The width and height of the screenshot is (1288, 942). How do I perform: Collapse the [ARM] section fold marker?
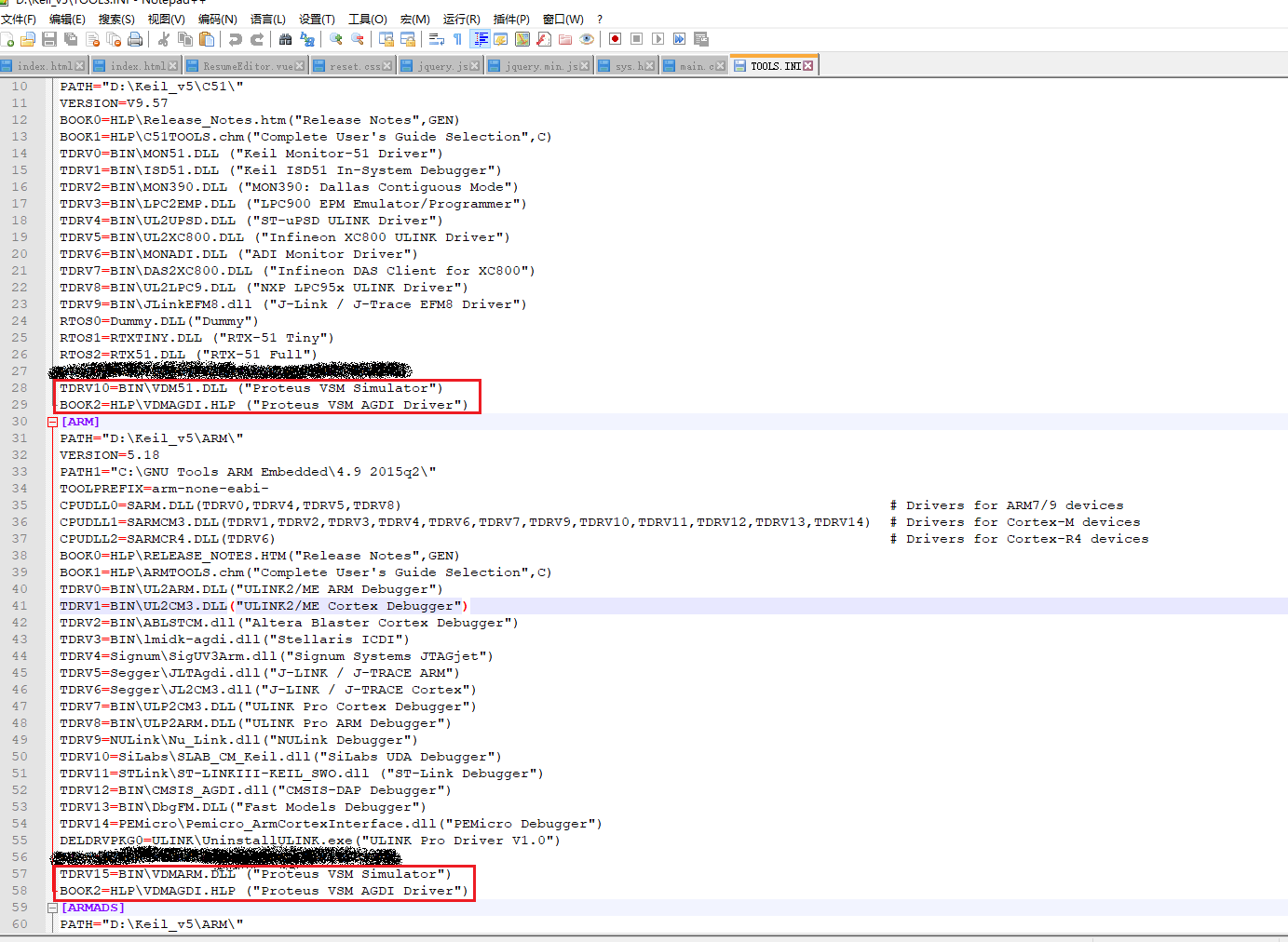click(53, 422)
